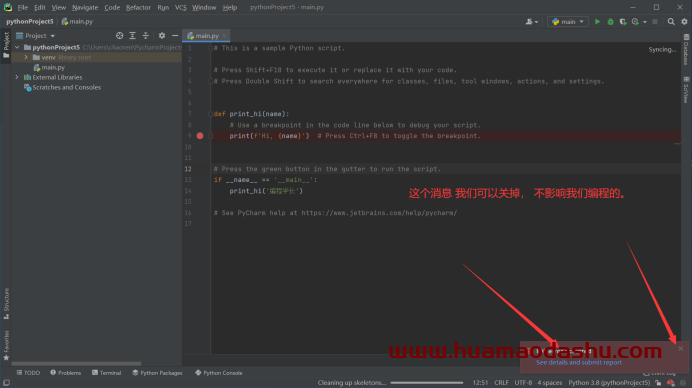Open the Python Packages tool window
Screen dimensions: 692x388
[x=157, y=373]
